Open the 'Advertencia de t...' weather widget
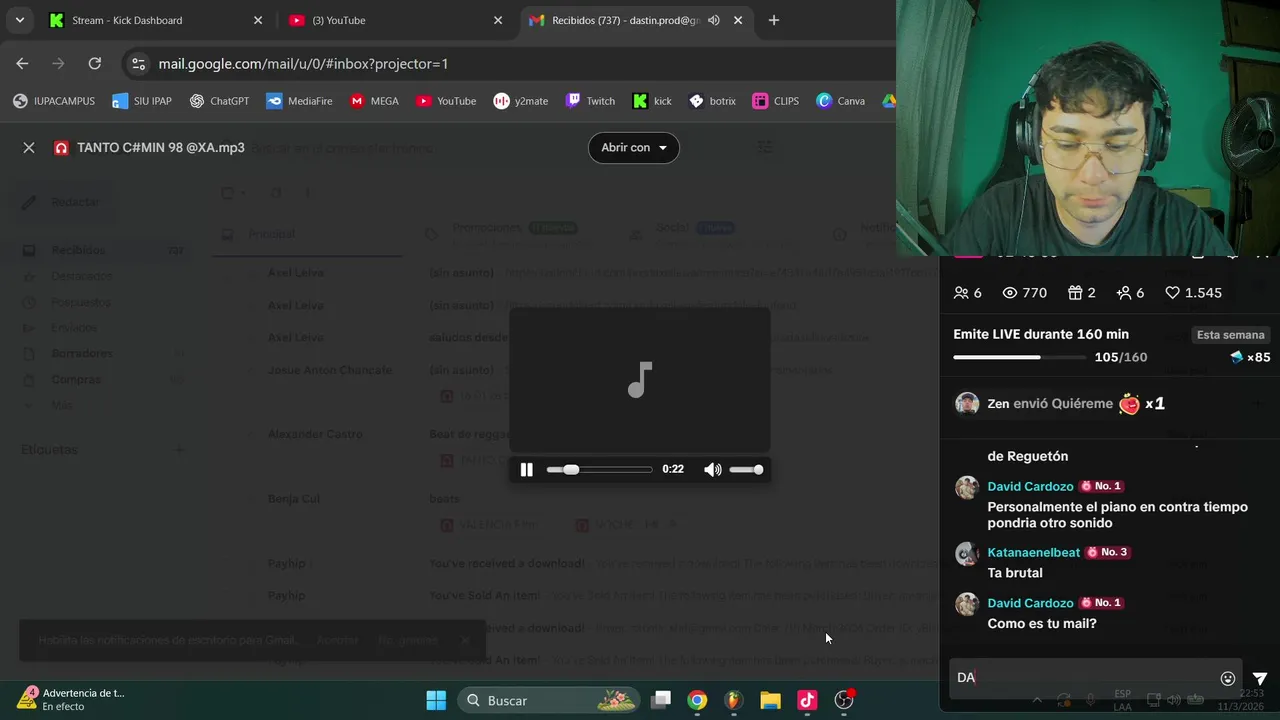Viewport: 1280px width, 720px height. [x=70, y=699]
